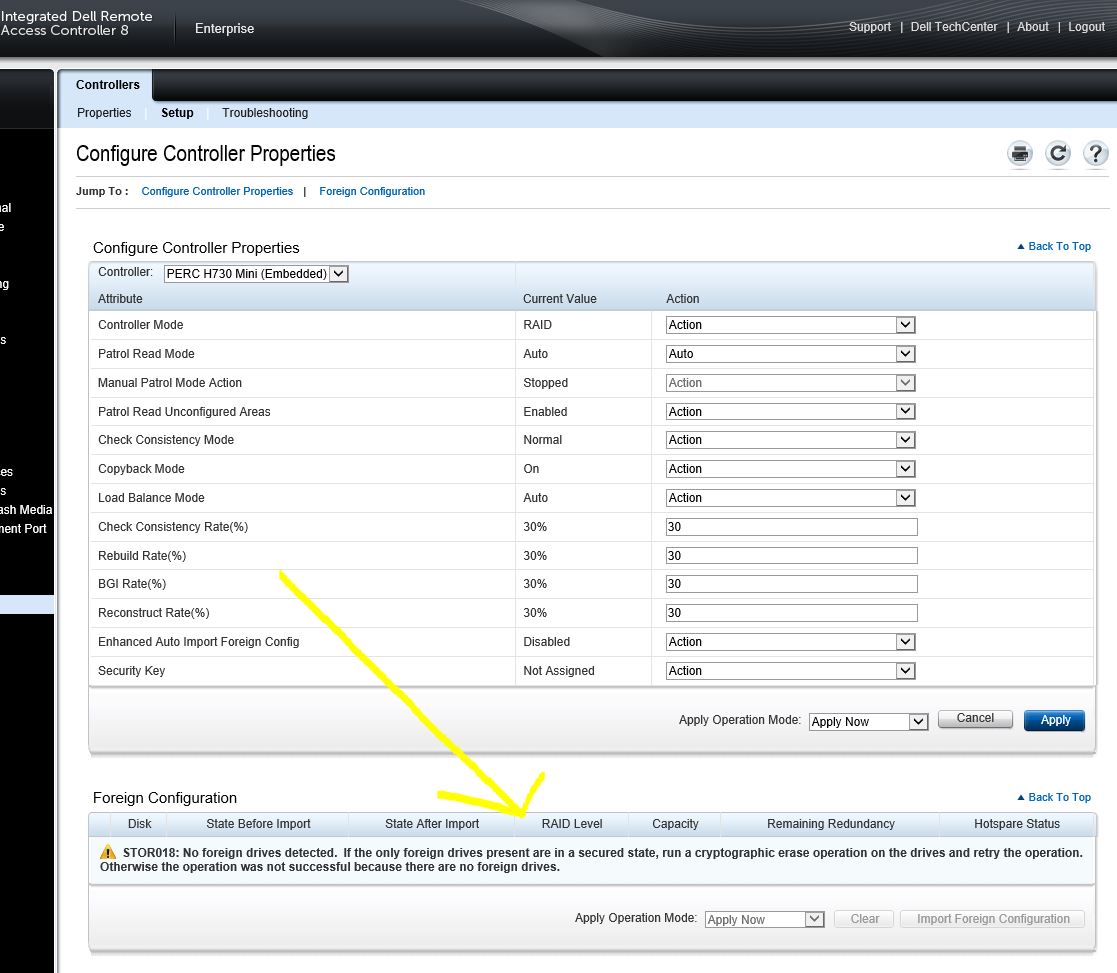Click Back To Top in Configure Controller Properties
The image size is (1117, 973).
coord(1054,246)
